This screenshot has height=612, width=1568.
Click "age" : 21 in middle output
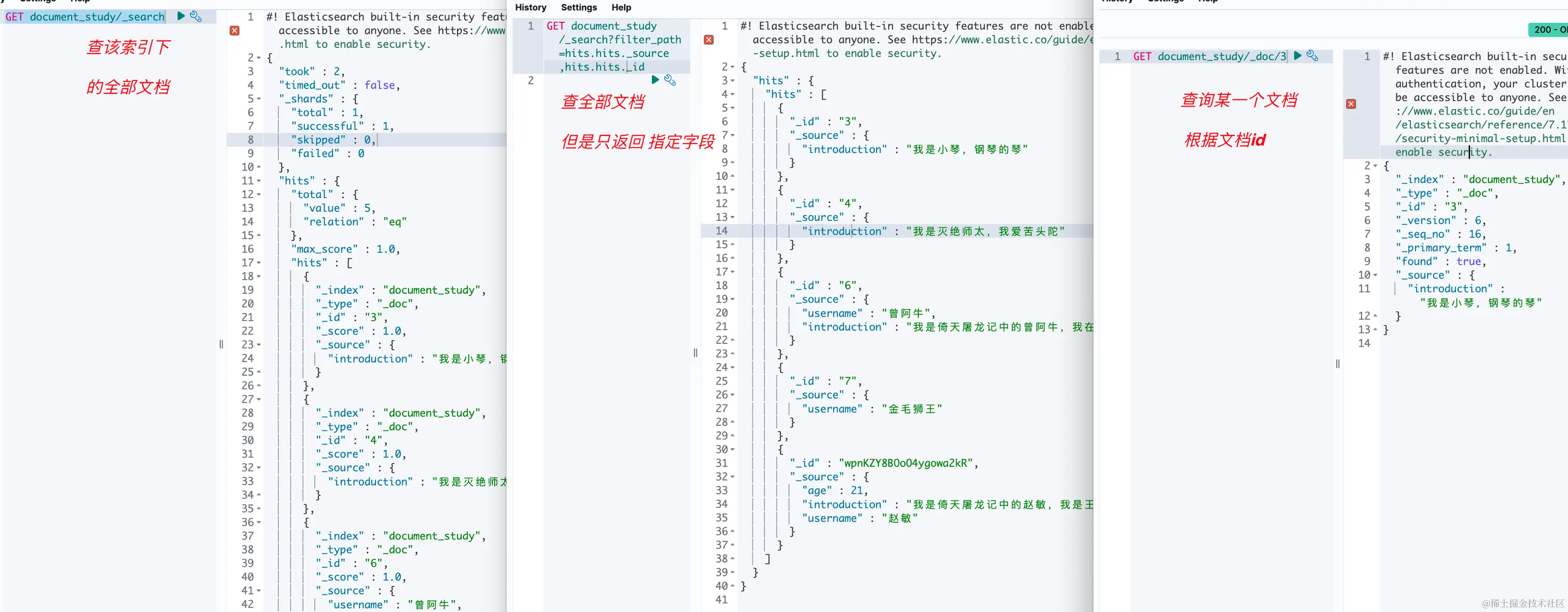coord(834,490)
